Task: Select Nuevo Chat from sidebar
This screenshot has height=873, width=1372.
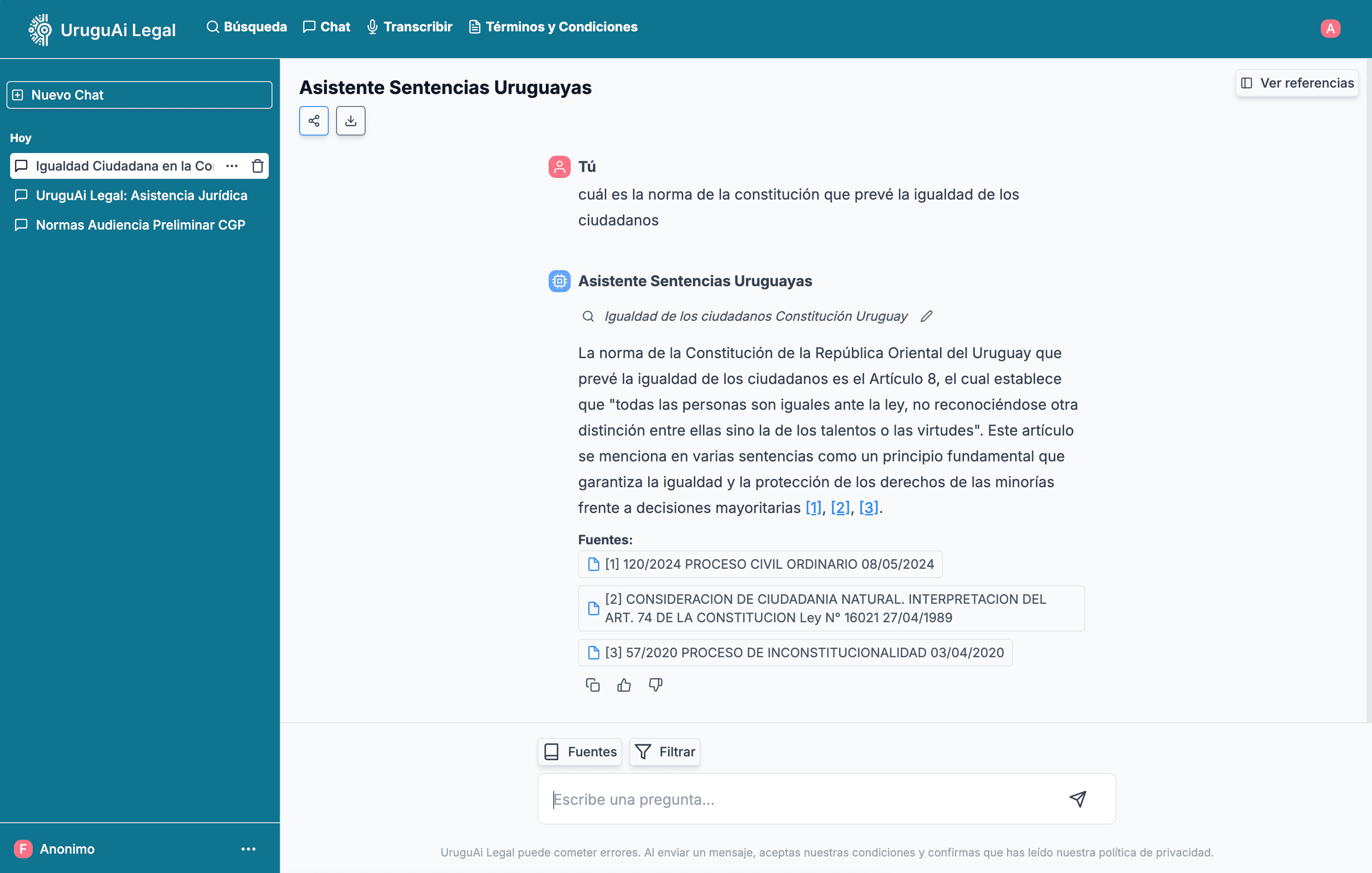Action: tap(140, 94)
